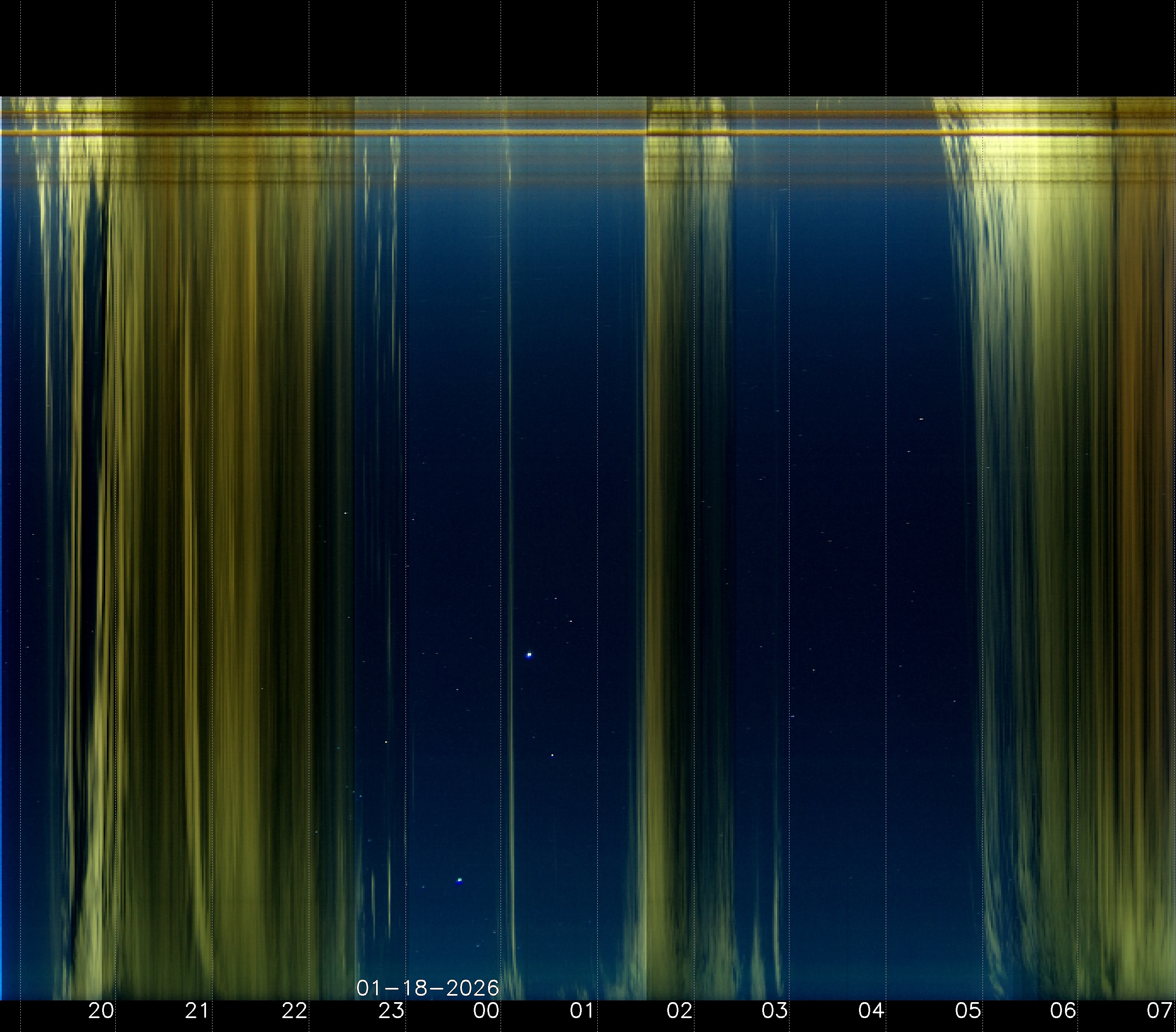Click the small white star below brightest star

pyautogui.click(x=552, y=755)
